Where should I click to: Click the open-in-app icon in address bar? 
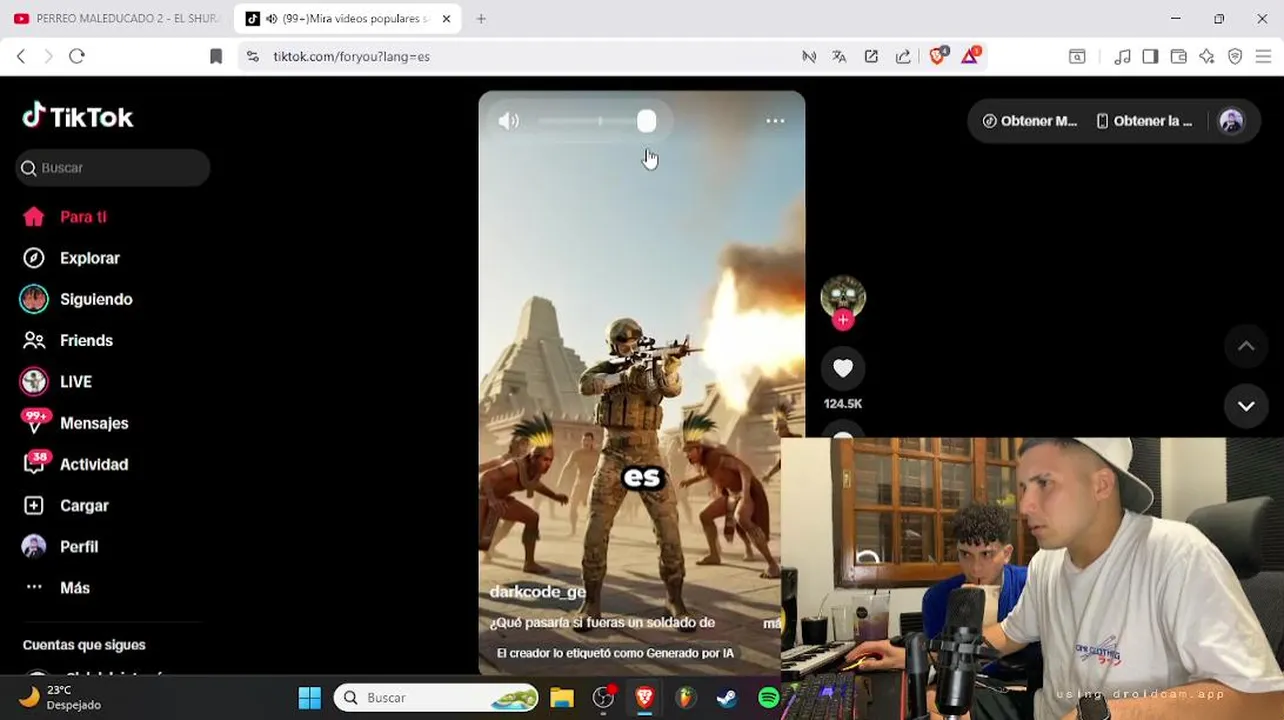pos(871,56)
